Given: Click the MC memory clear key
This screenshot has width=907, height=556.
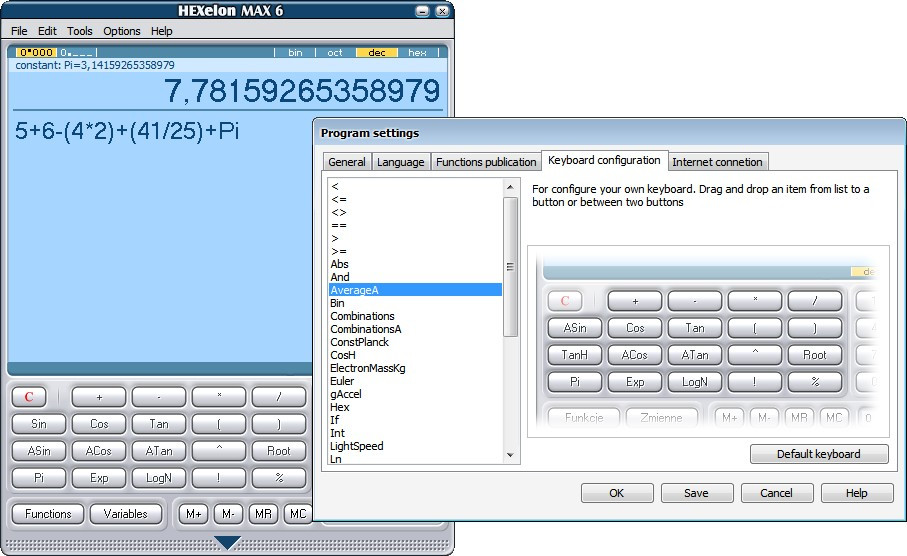Looking at the screenshot, I should click(298, 514).
